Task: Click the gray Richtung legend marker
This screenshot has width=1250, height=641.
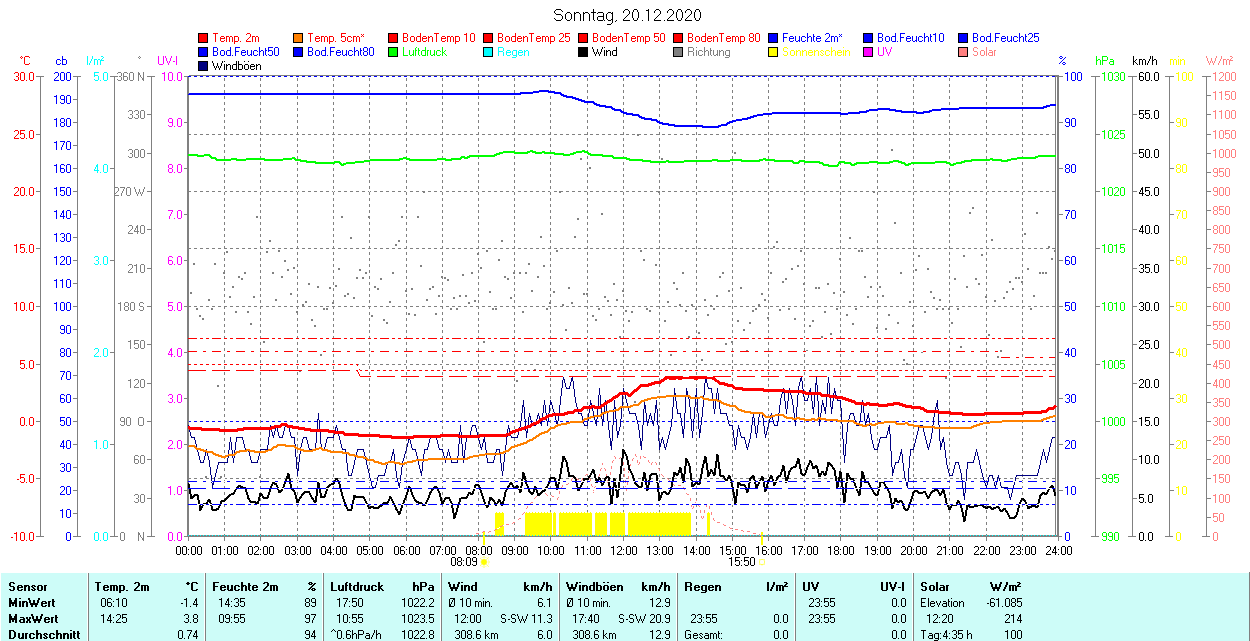Action: (x=679, y=52)
